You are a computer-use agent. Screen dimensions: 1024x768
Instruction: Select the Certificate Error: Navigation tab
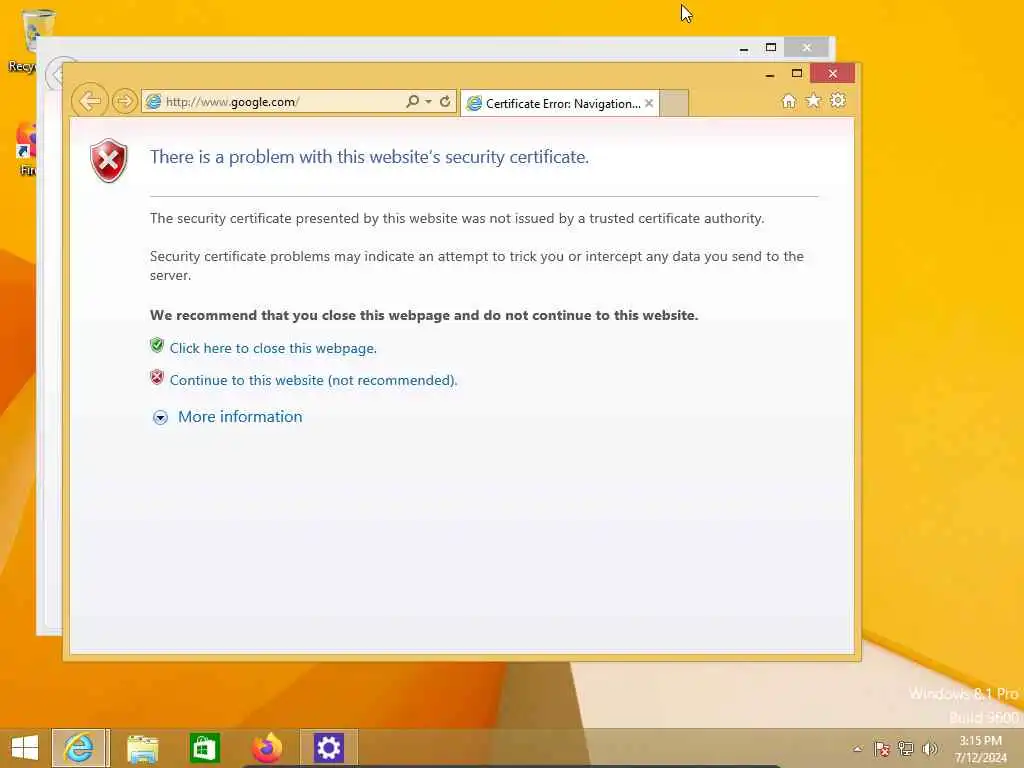click(558, 103)
